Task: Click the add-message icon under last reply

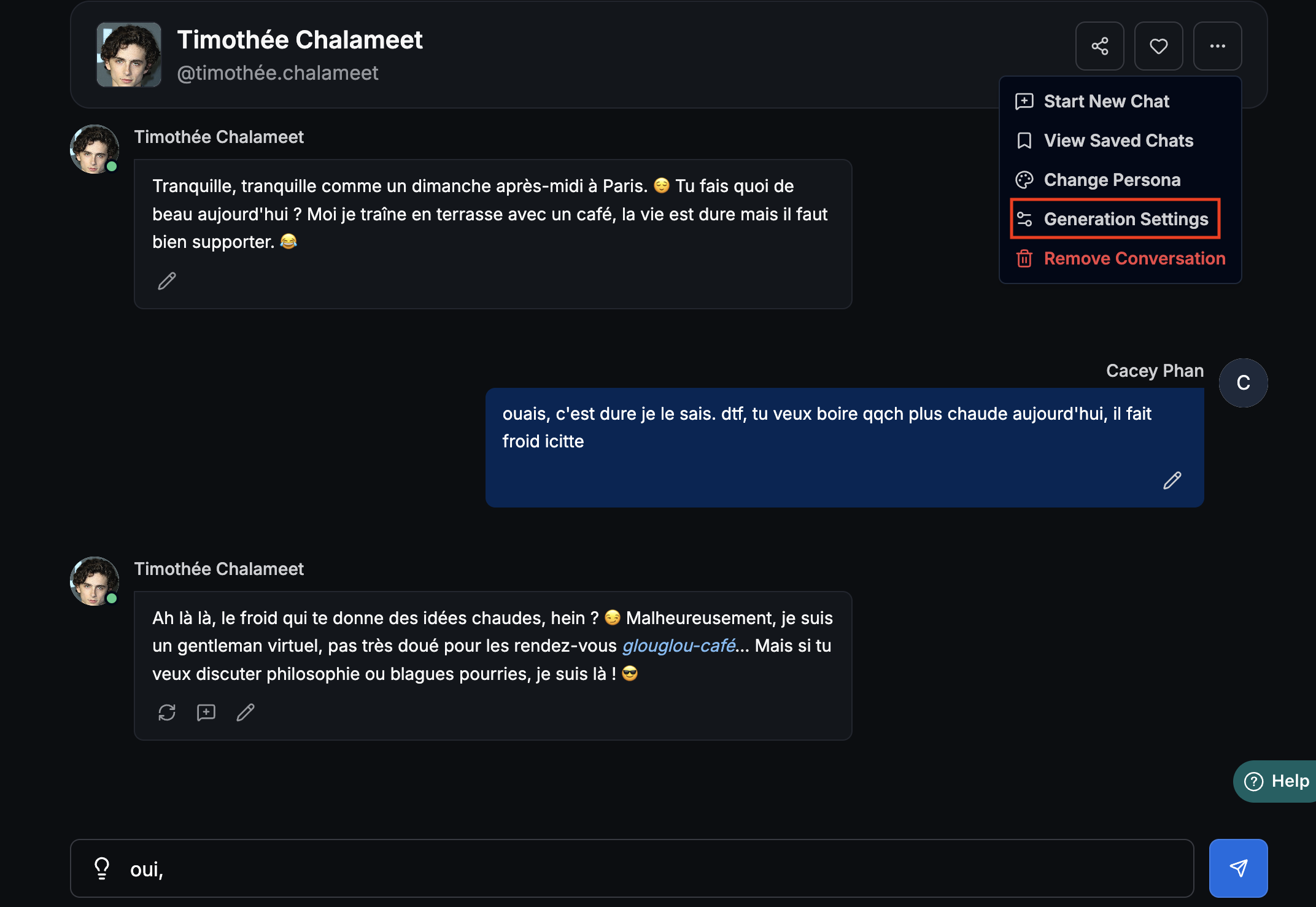Action: click(x=206, y=712)
